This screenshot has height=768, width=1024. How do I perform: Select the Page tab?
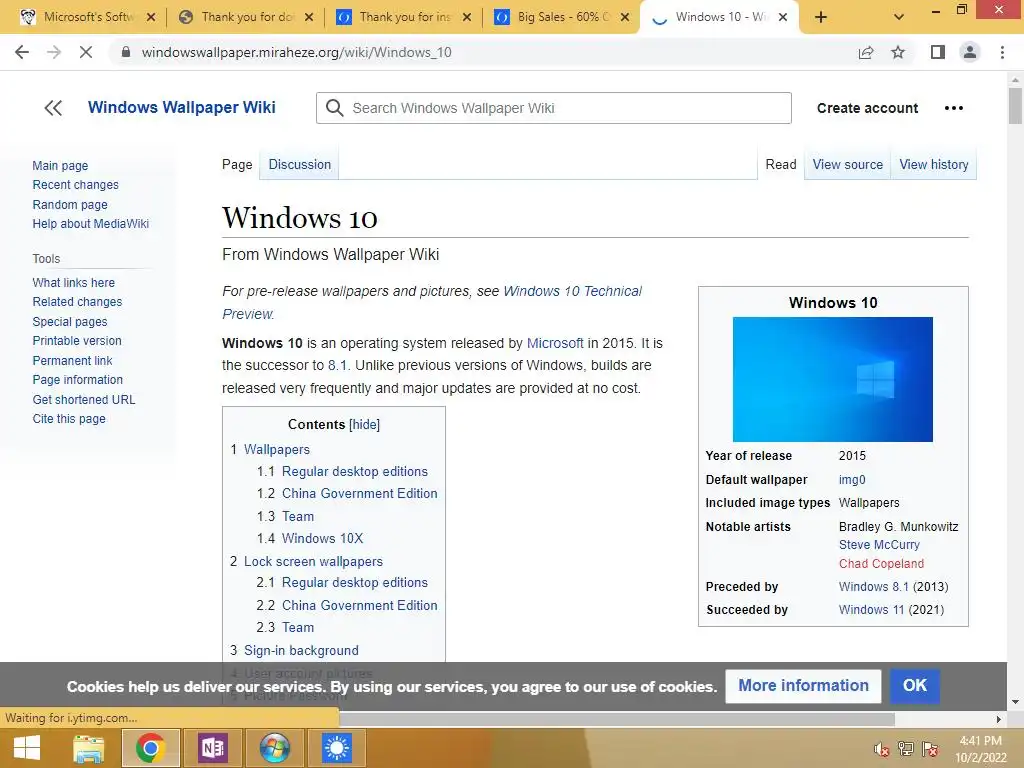point(237,165)
